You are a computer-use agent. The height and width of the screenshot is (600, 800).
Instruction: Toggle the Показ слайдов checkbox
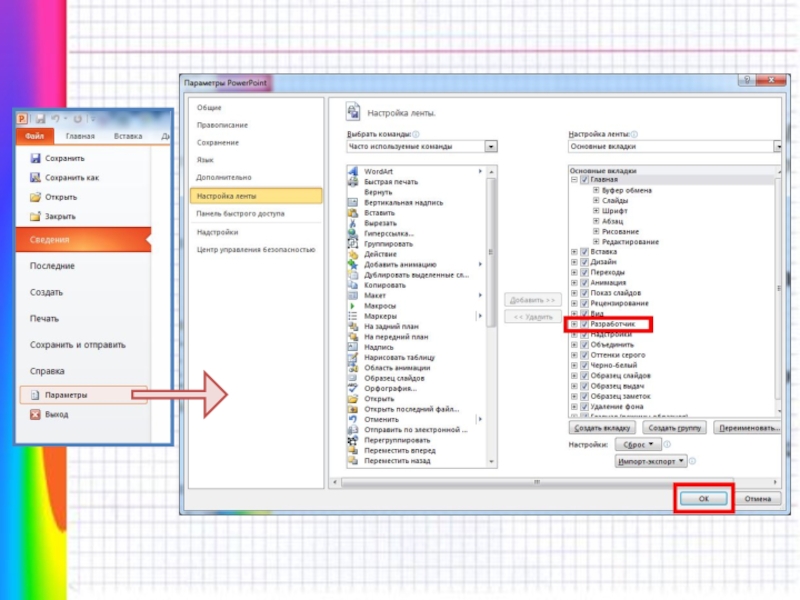click(585, 293)
